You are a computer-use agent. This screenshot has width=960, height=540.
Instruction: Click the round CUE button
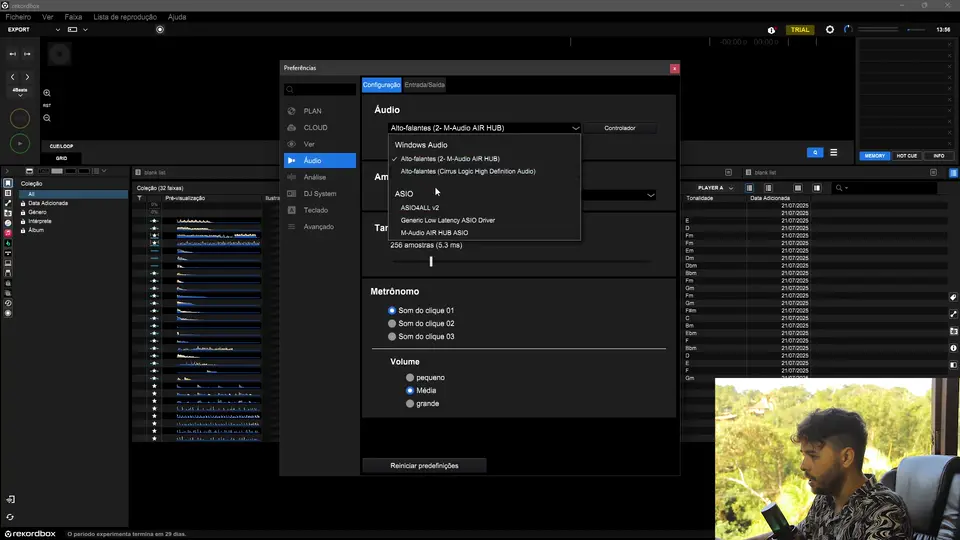[20, 118]
